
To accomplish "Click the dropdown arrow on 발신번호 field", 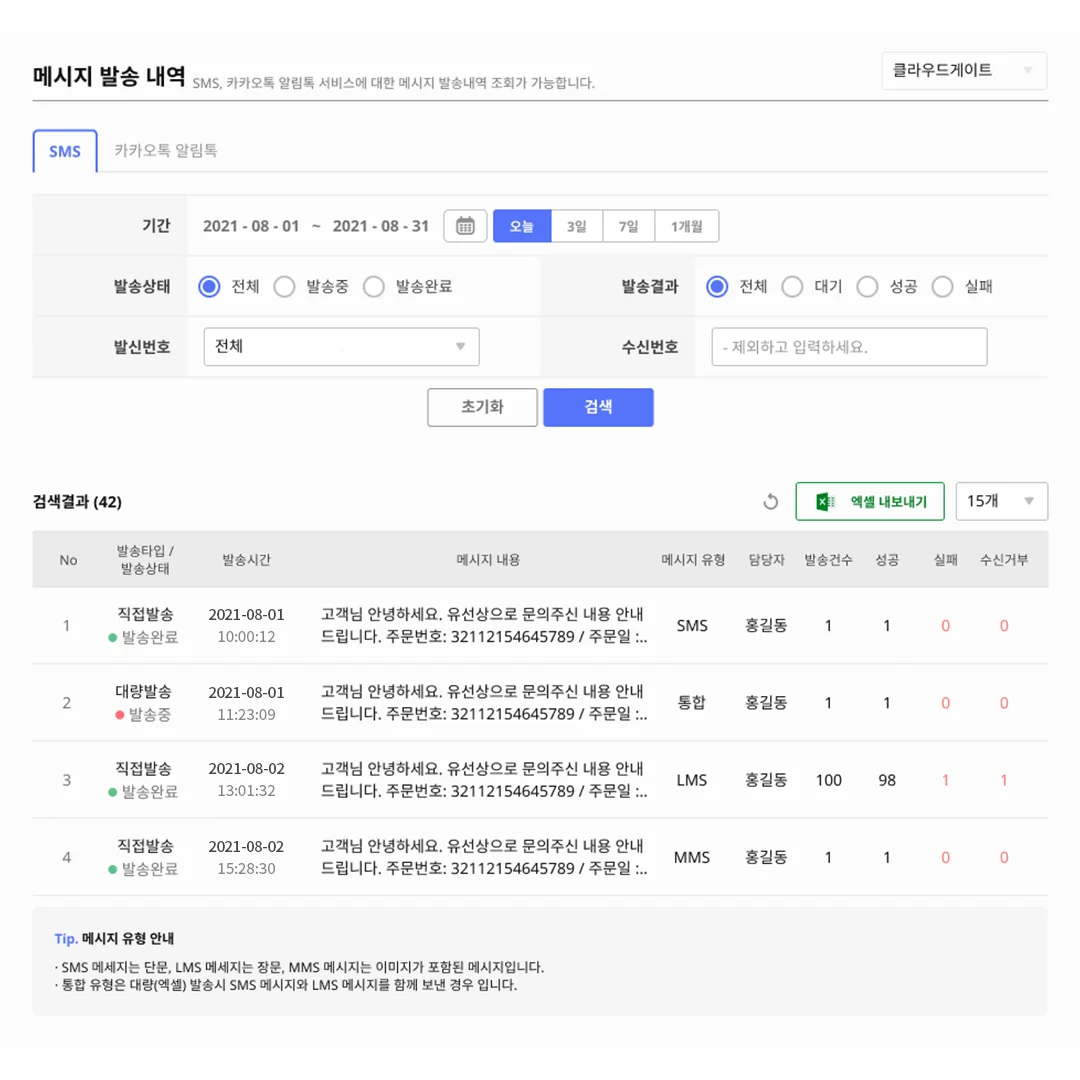I will click(460, 347).
